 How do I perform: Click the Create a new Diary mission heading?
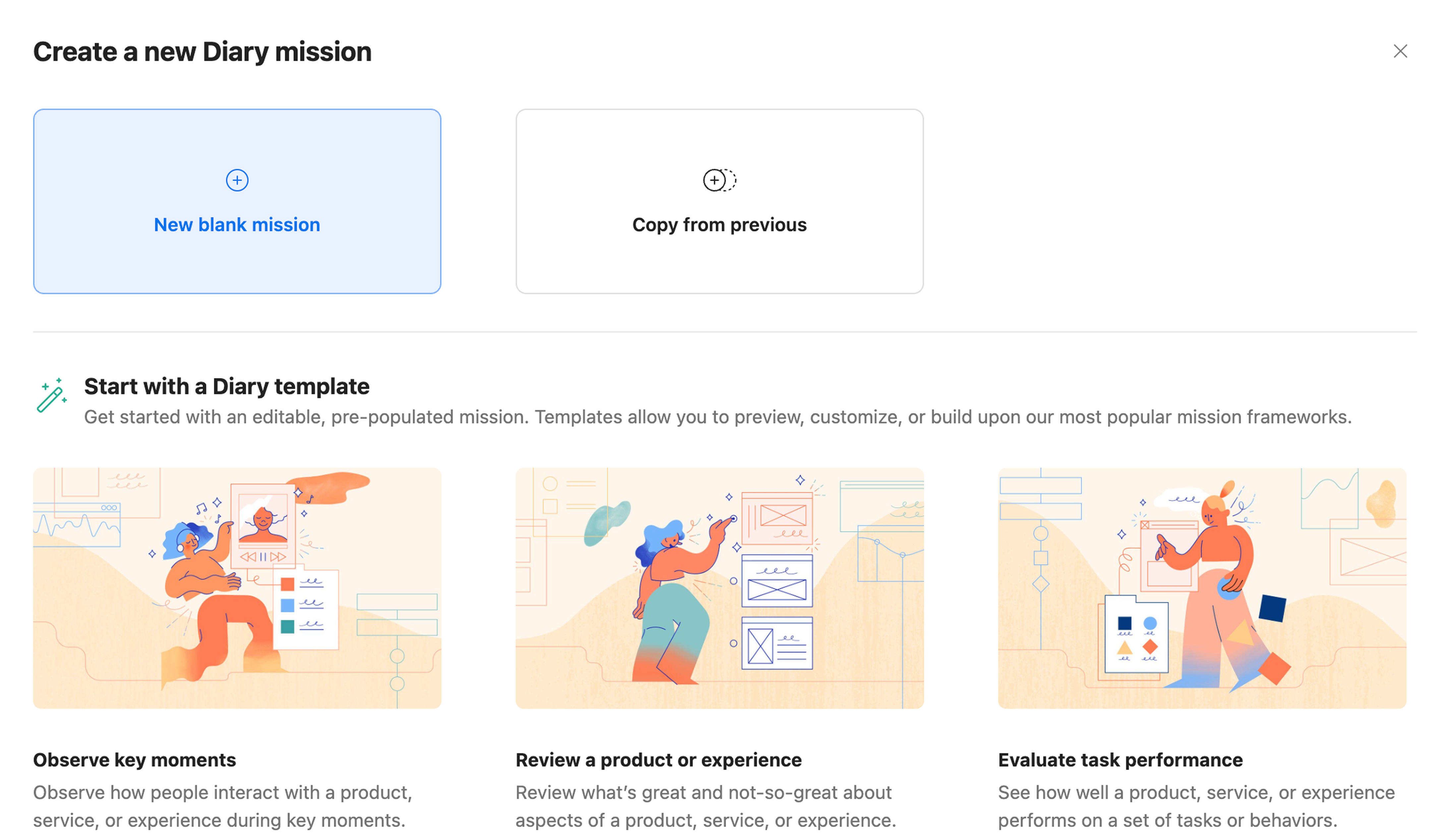pyautogui.click(x=202, y=52)
